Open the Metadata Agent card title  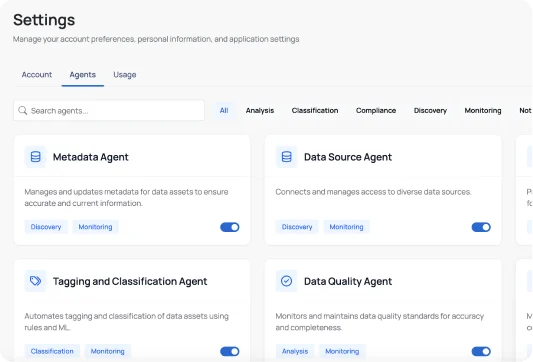(x=91, y=157)
